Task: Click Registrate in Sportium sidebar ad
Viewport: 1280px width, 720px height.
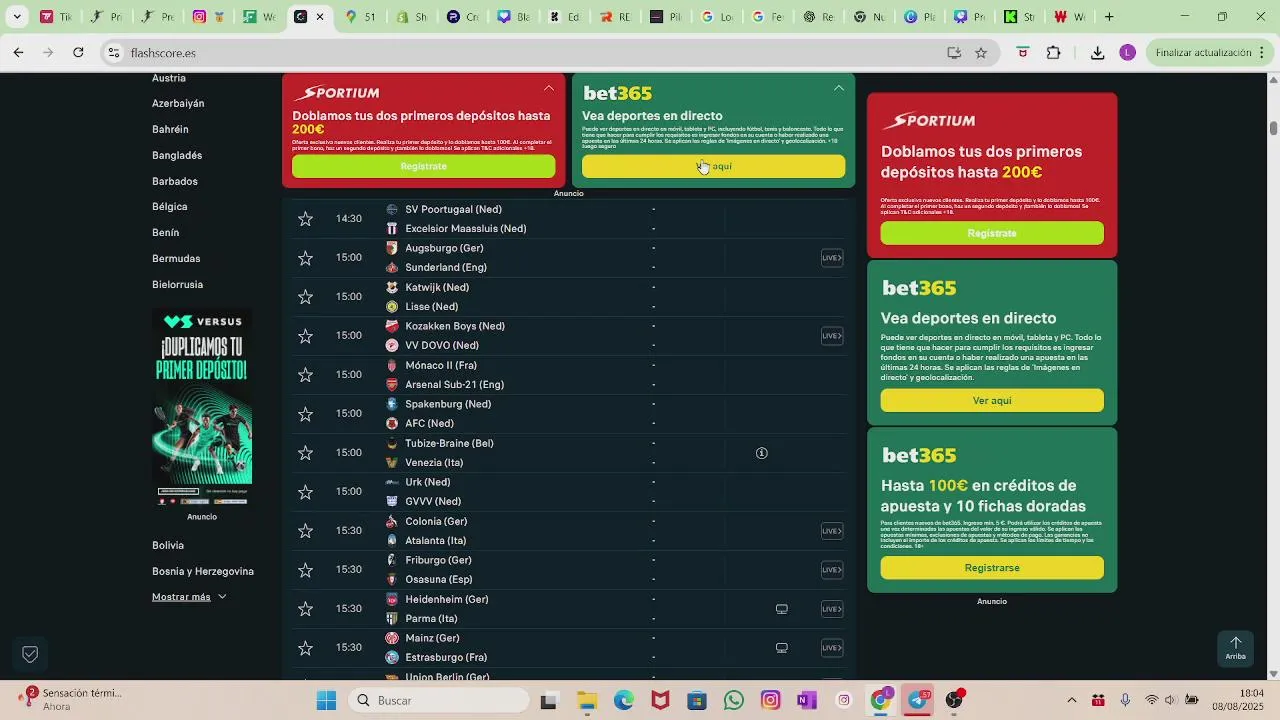Action: (992, 233)
